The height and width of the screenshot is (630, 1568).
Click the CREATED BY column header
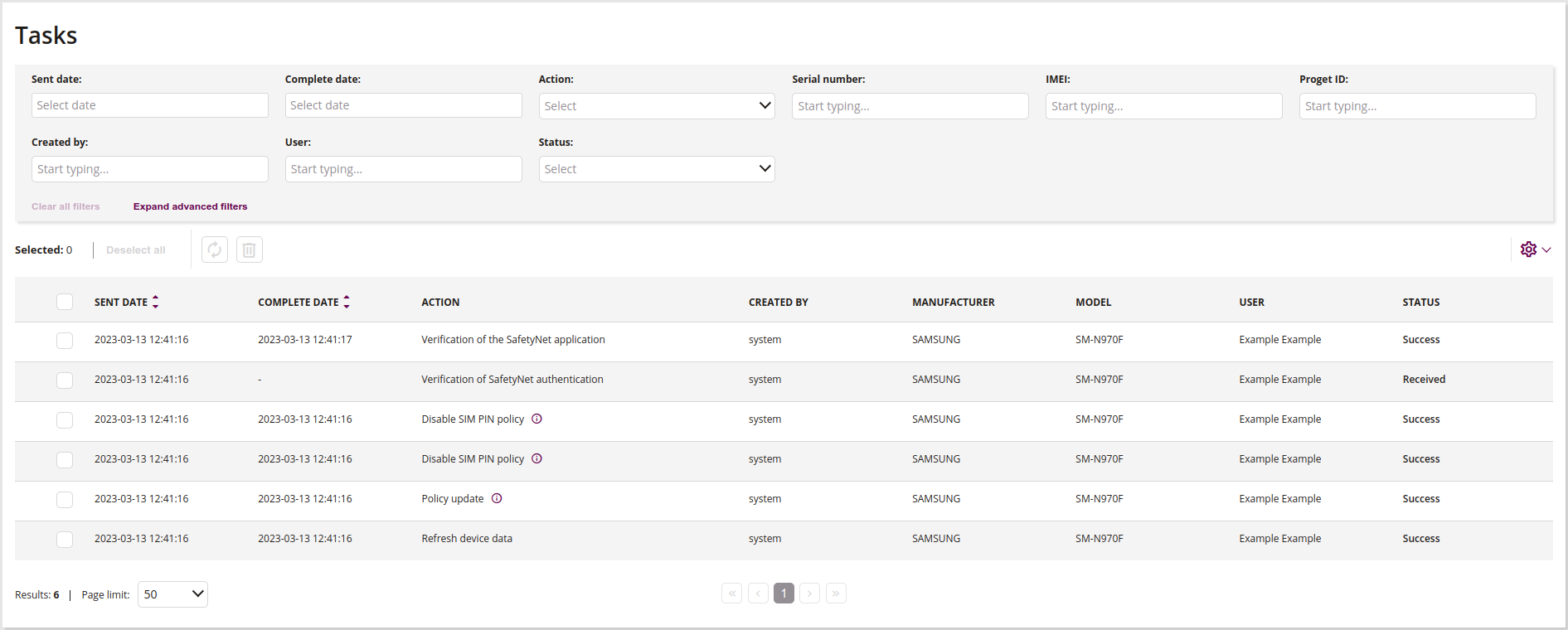pos(779,303)
